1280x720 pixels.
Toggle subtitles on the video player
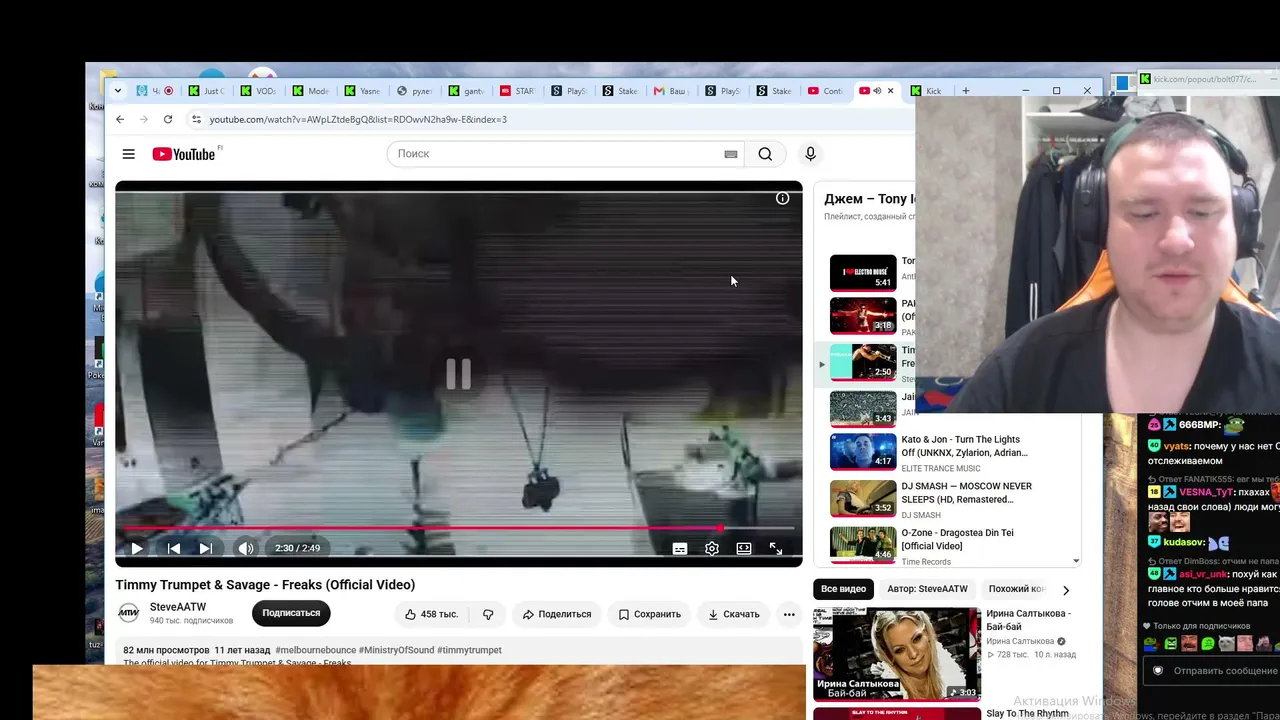(x=680, y=548)
